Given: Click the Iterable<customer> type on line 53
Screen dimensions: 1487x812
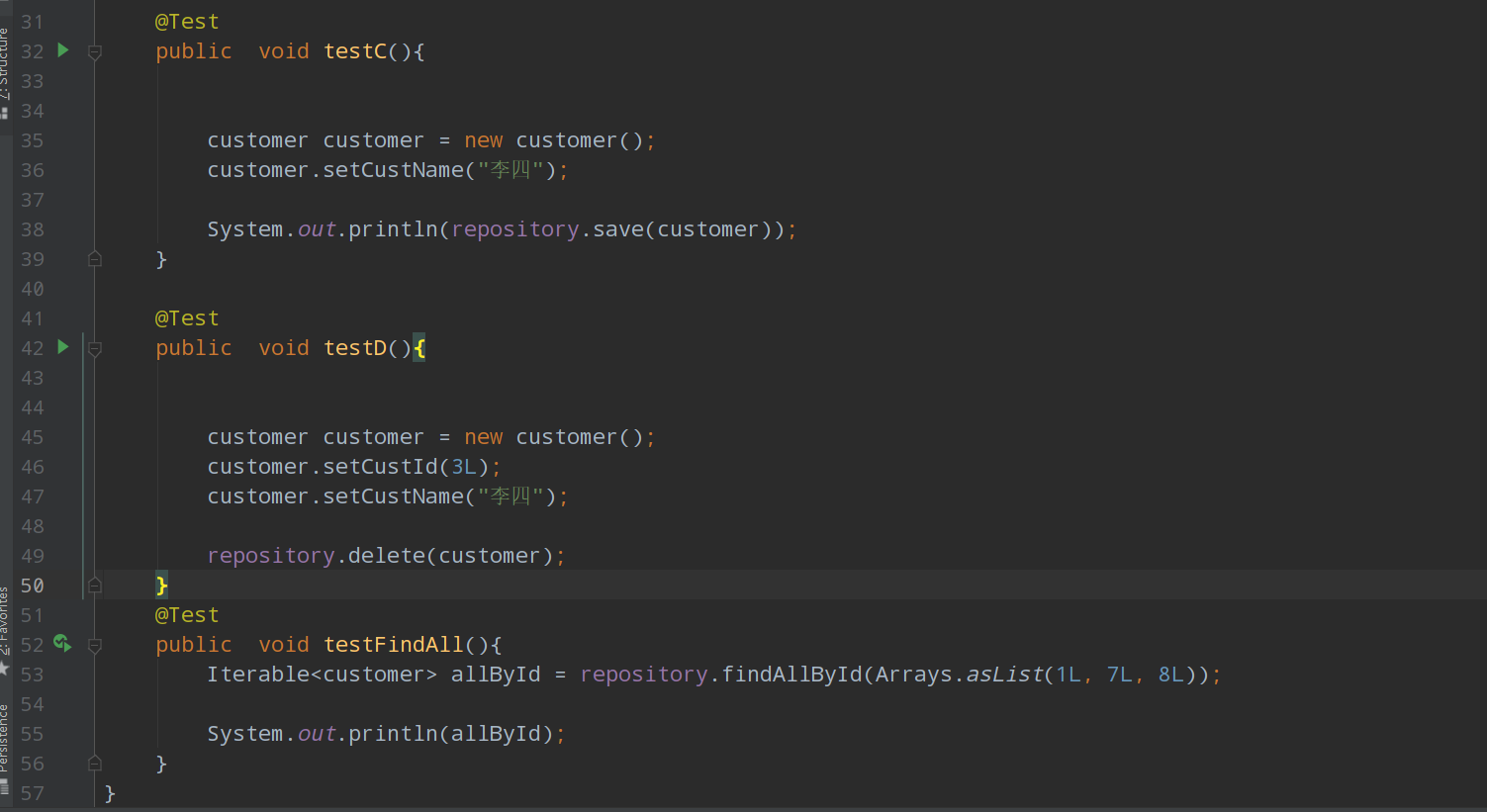Looking at the screenshot, I should pos(323,675).
